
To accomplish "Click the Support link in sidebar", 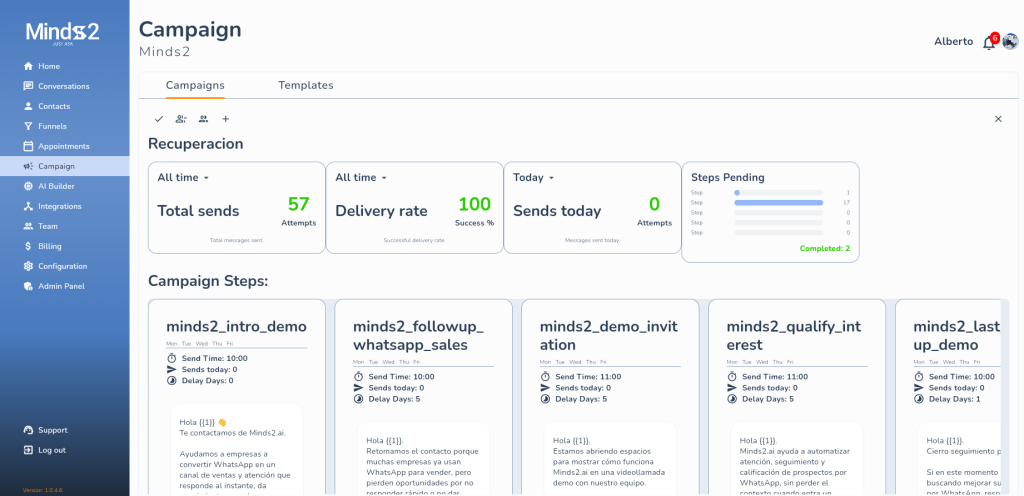I will tap(52, 430).
